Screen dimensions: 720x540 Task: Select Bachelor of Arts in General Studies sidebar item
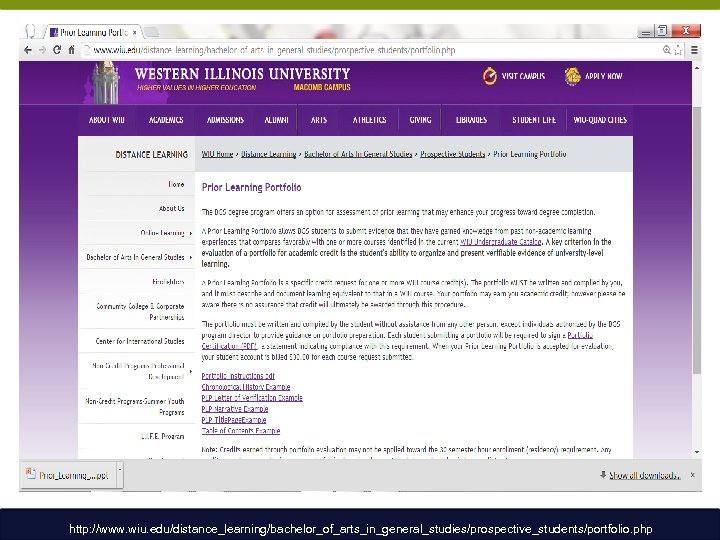point(135,257)
